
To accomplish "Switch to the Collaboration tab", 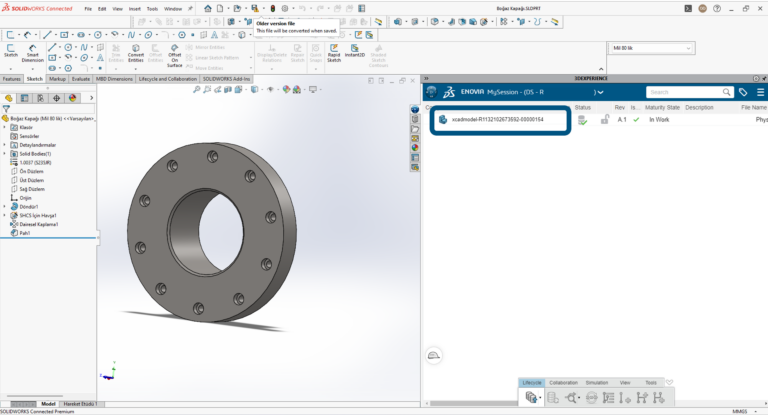I will click(x=563, y=382).
